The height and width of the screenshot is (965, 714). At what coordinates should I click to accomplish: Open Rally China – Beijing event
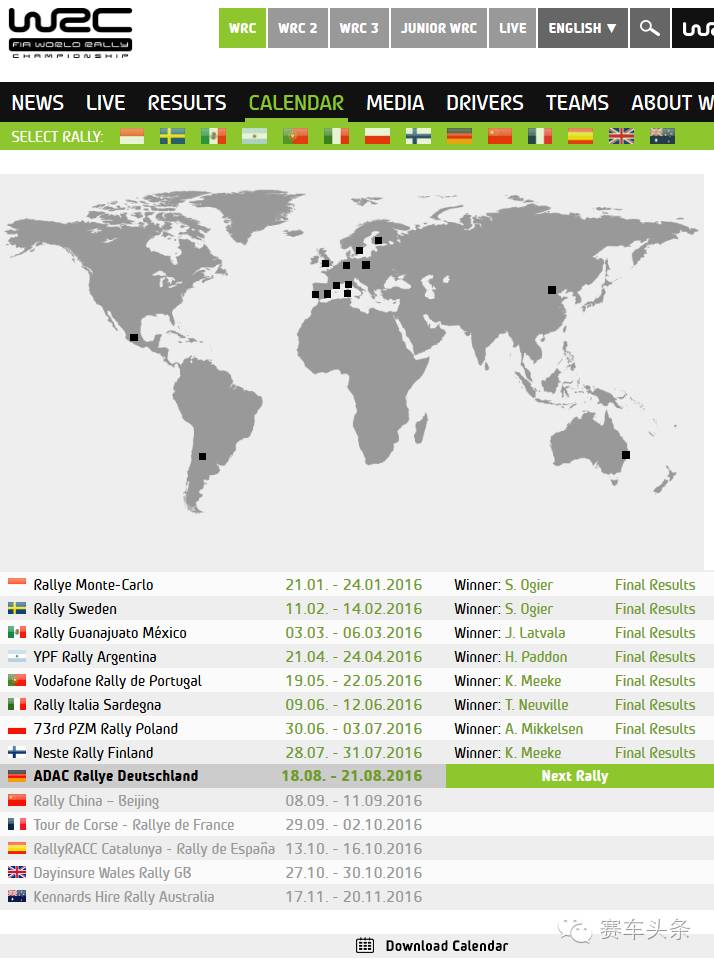point(96,801)
